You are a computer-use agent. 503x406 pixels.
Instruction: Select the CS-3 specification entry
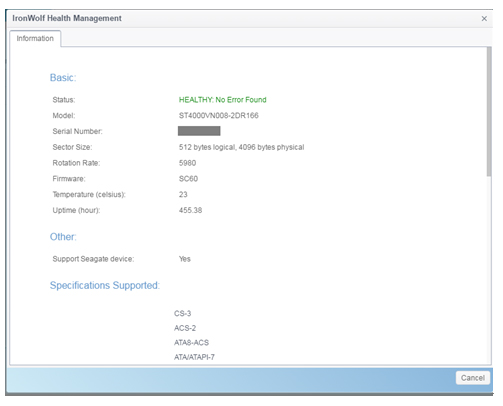point(182,313)
